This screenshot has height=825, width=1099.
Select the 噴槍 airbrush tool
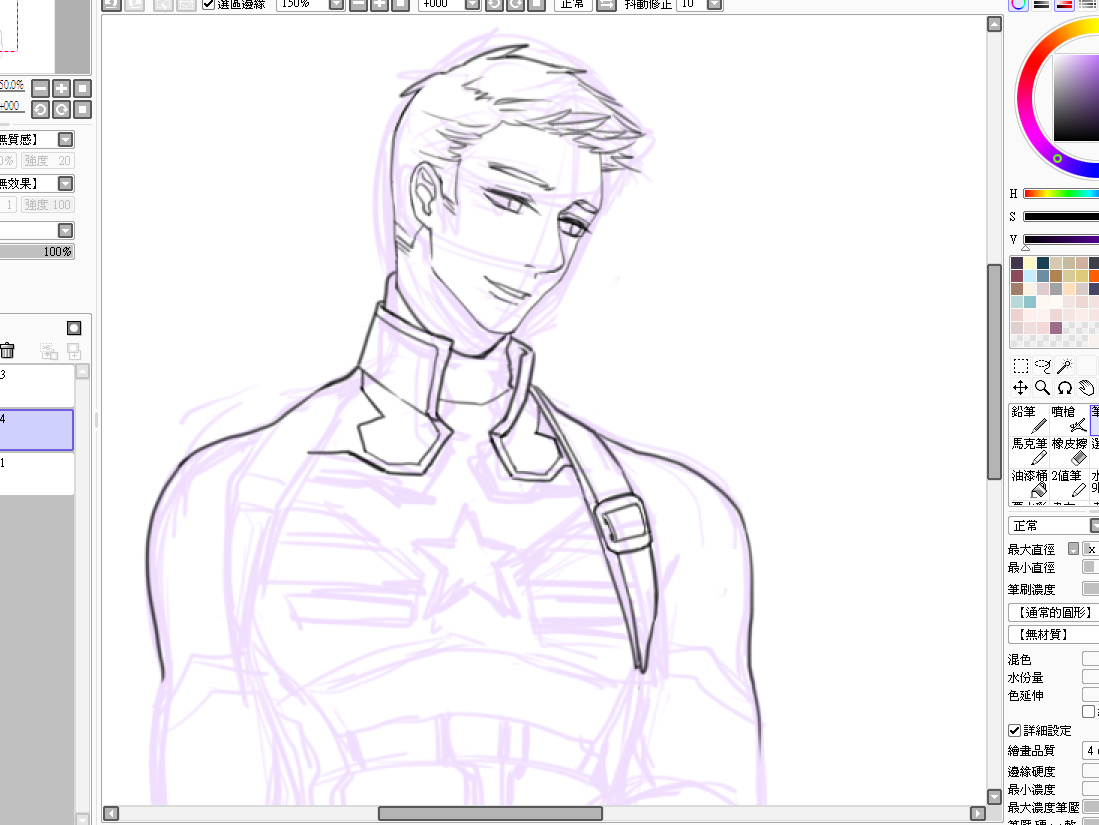[x=1069, y=419]
